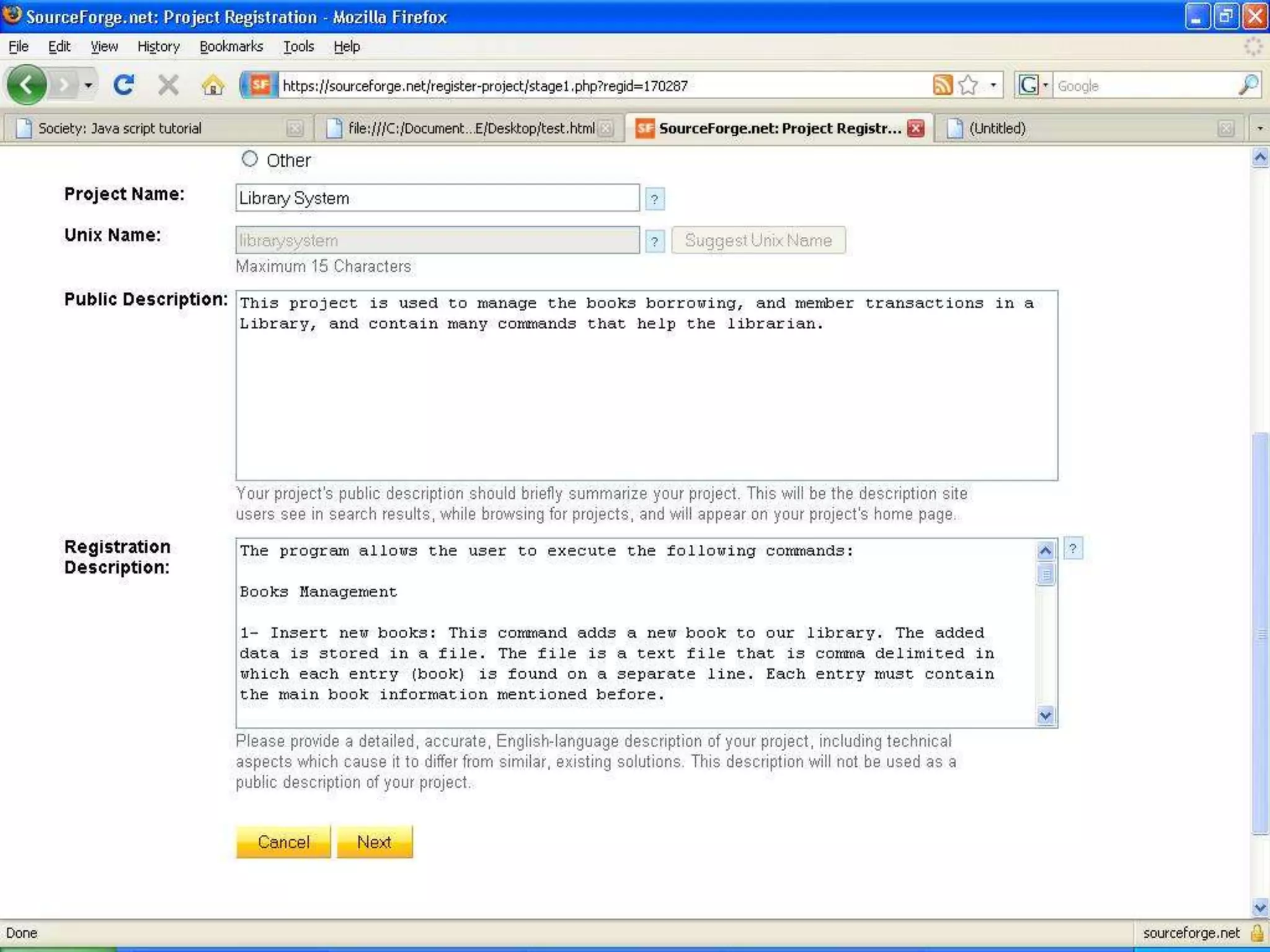Click Registration Description scrollbar thumb

1046,575
